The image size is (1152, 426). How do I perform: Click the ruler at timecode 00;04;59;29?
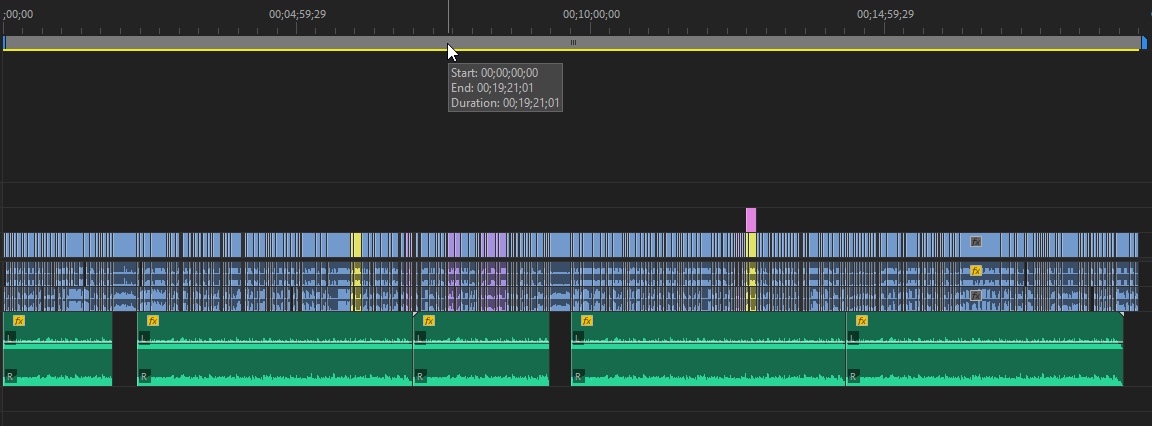tap(297, 15)
